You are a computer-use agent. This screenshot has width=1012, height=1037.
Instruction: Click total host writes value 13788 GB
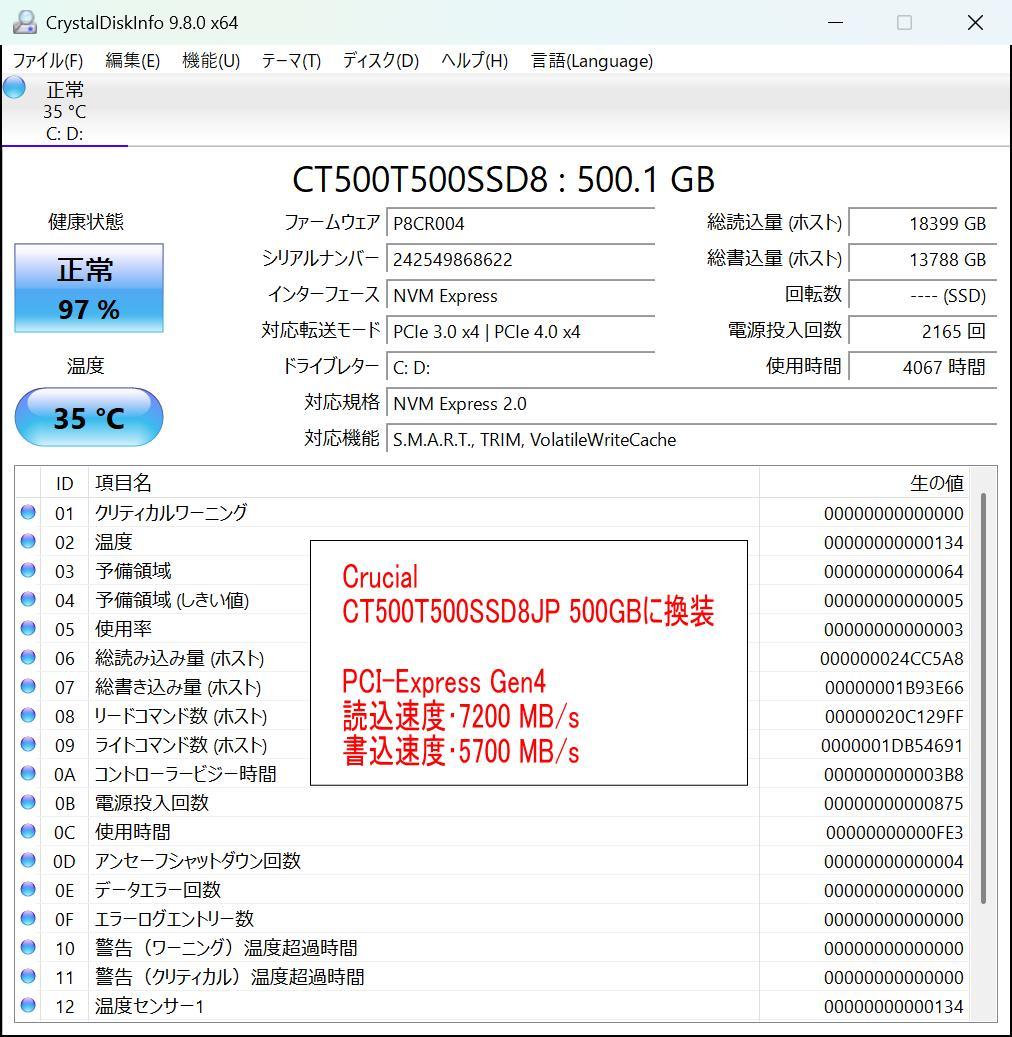click(x=923, y=259)
